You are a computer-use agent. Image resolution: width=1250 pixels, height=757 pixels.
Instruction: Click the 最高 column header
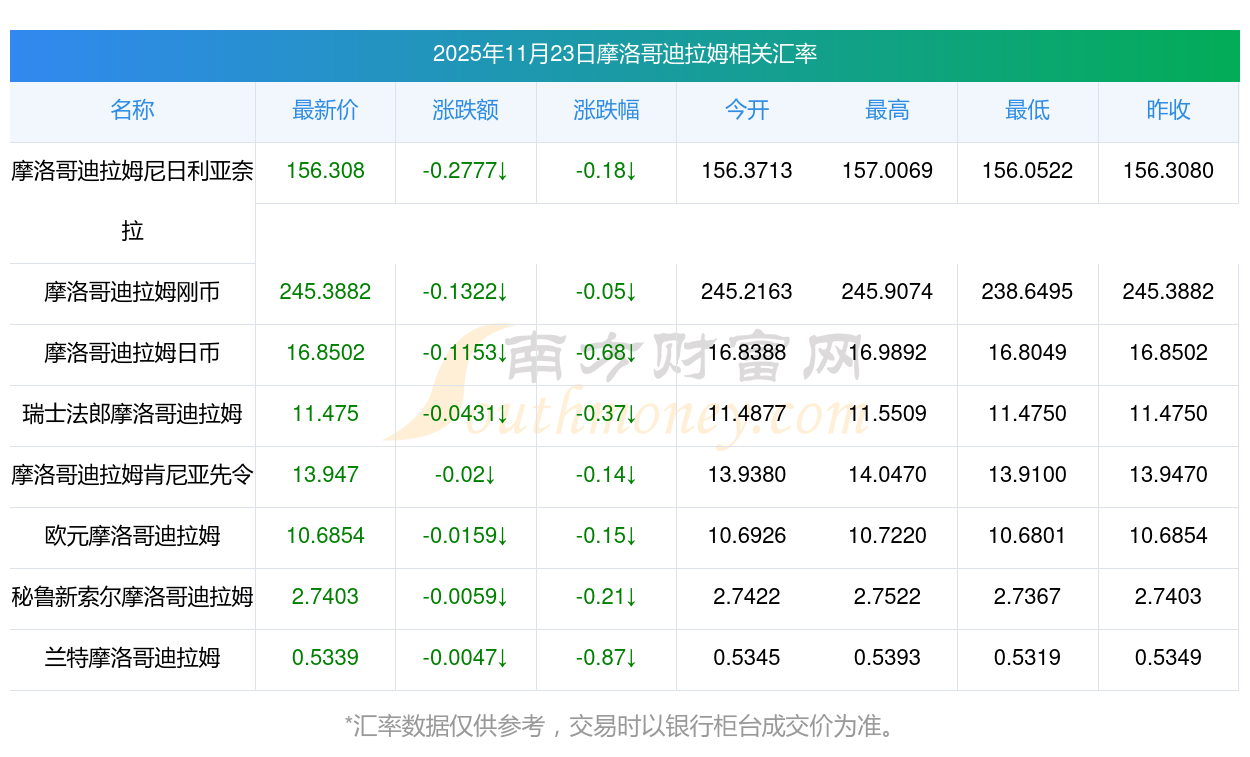click(x=887, y=110)
